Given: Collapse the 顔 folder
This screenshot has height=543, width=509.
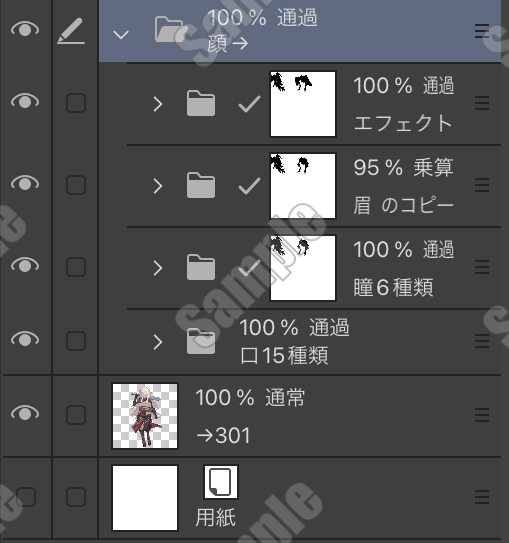Looking at the screenshot, I should pos(121,35).
